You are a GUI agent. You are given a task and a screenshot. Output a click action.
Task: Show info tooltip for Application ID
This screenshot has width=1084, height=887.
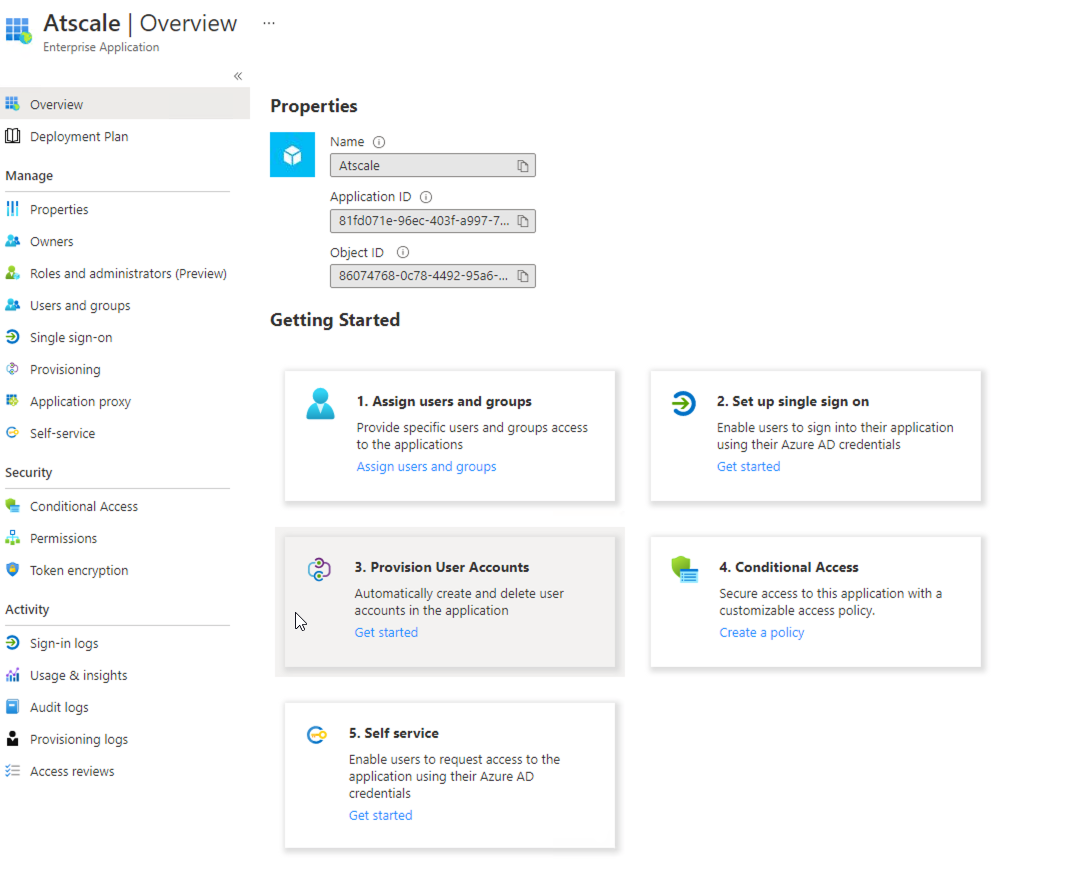coord(426,197)
